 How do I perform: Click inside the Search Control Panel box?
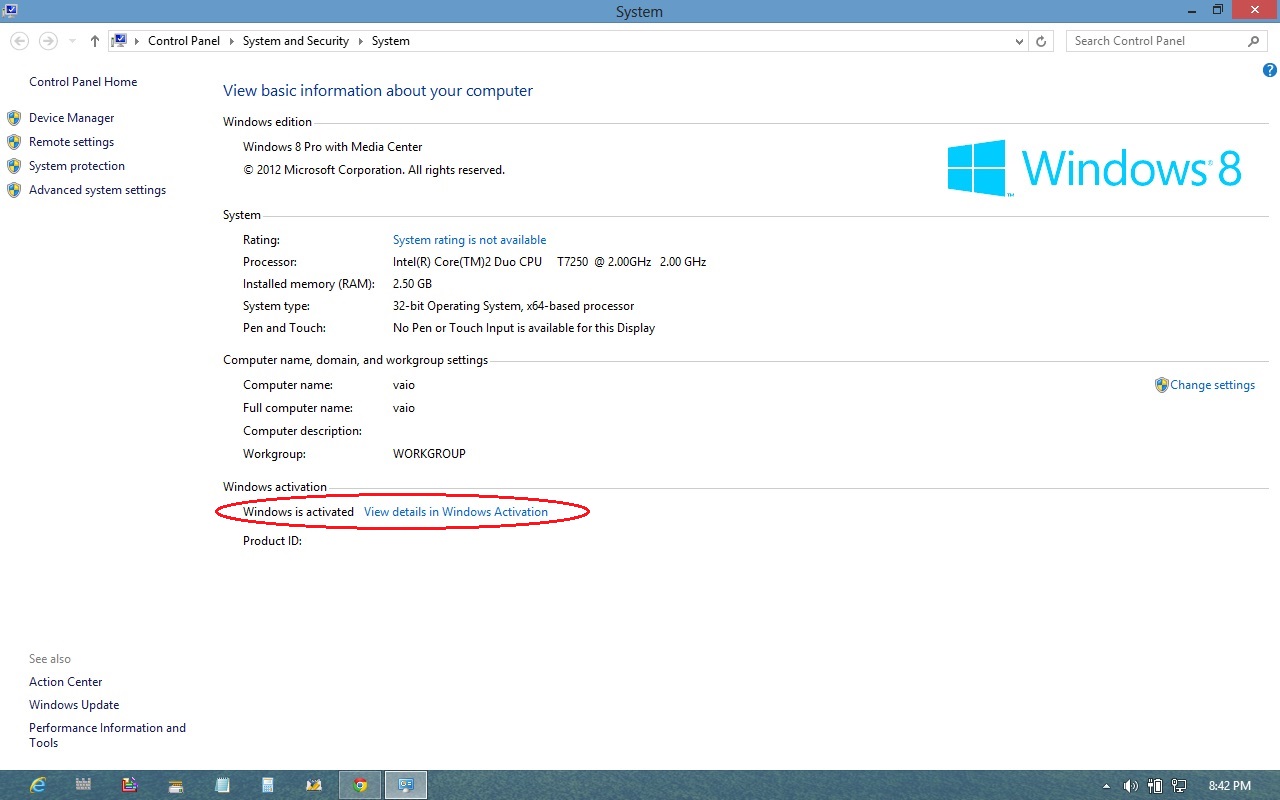coord(1150,41)
